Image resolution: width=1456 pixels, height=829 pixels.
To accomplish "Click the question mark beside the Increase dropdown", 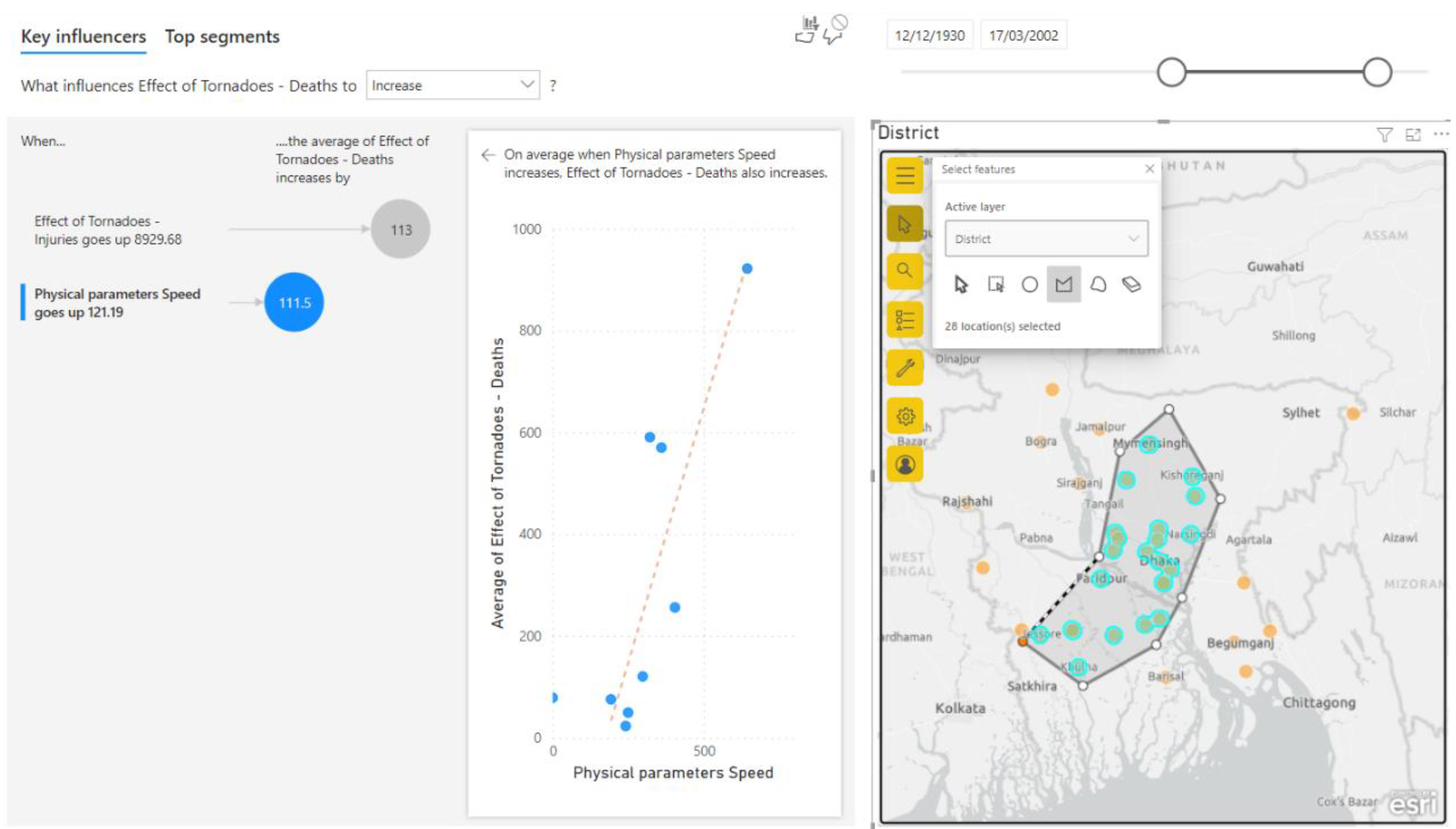I will [553, 86].
